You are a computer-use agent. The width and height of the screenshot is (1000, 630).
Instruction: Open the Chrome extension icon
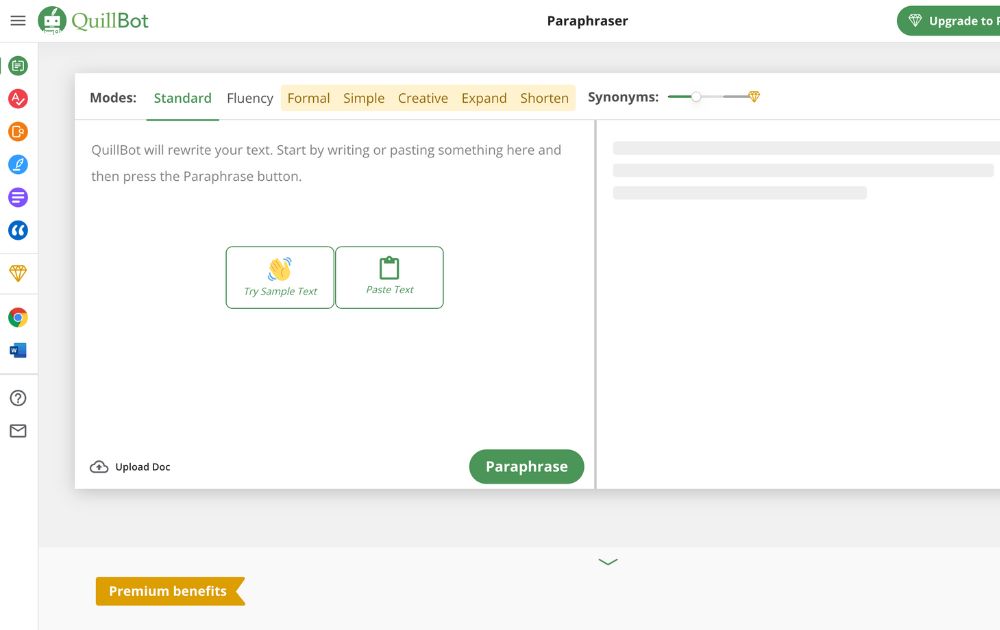point(18,317)
